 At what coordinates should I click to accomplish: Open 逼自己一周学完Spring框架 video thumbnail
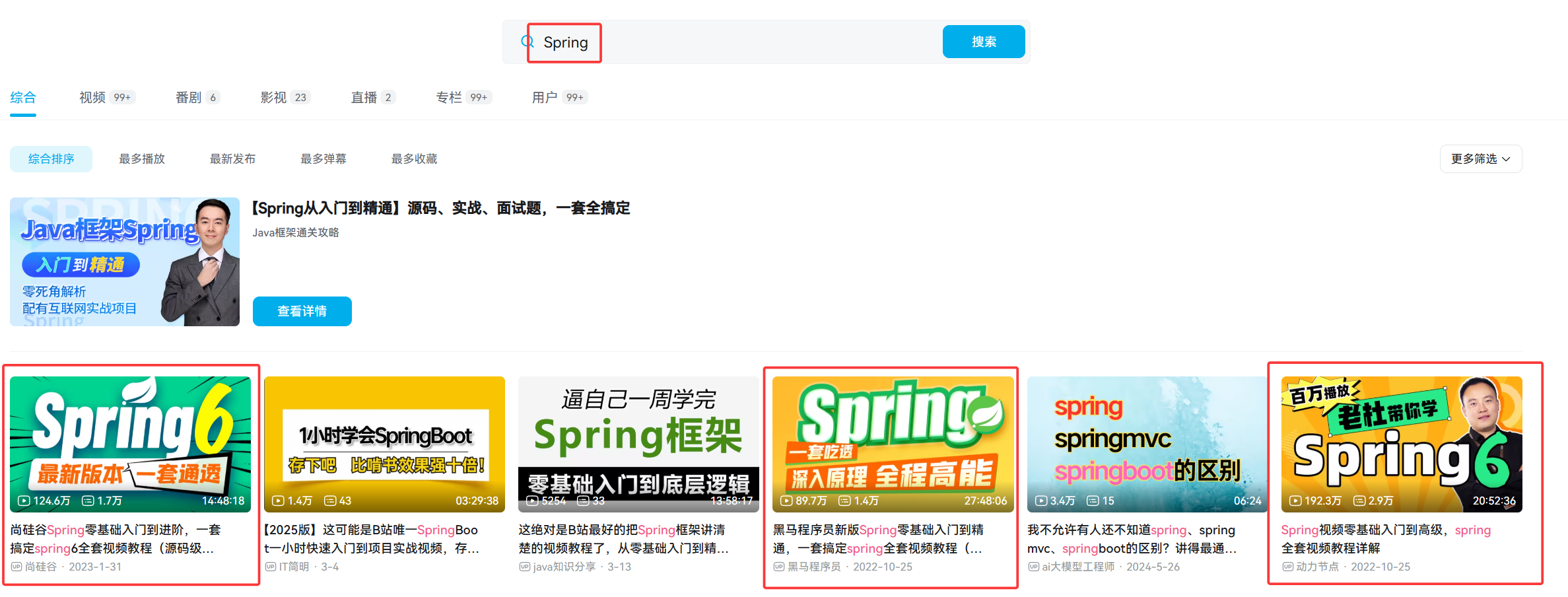pos(638,444)
